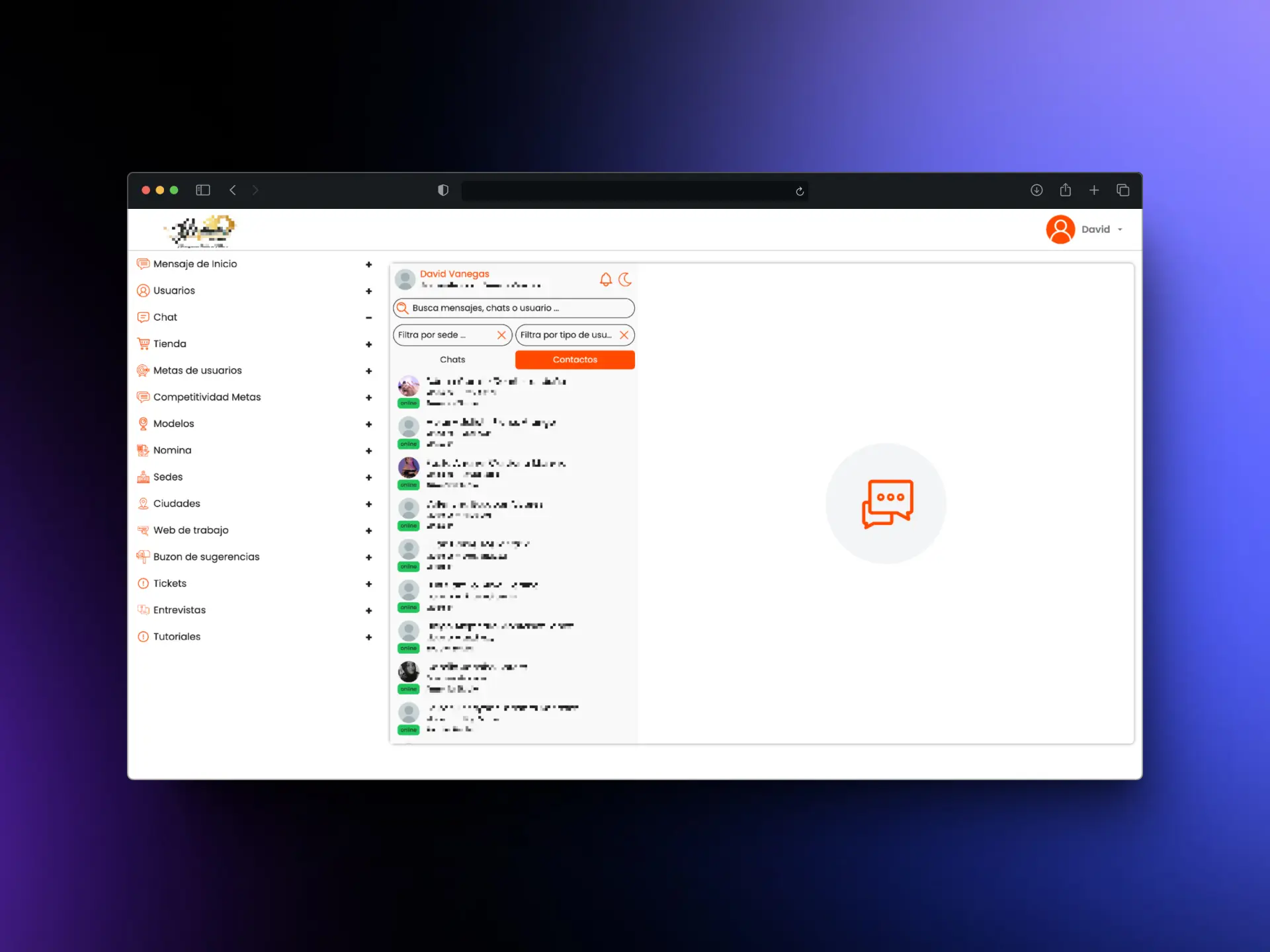Click the Tickets alert icon
This screenshot has height=952, width=1270.
click(143, 584)
